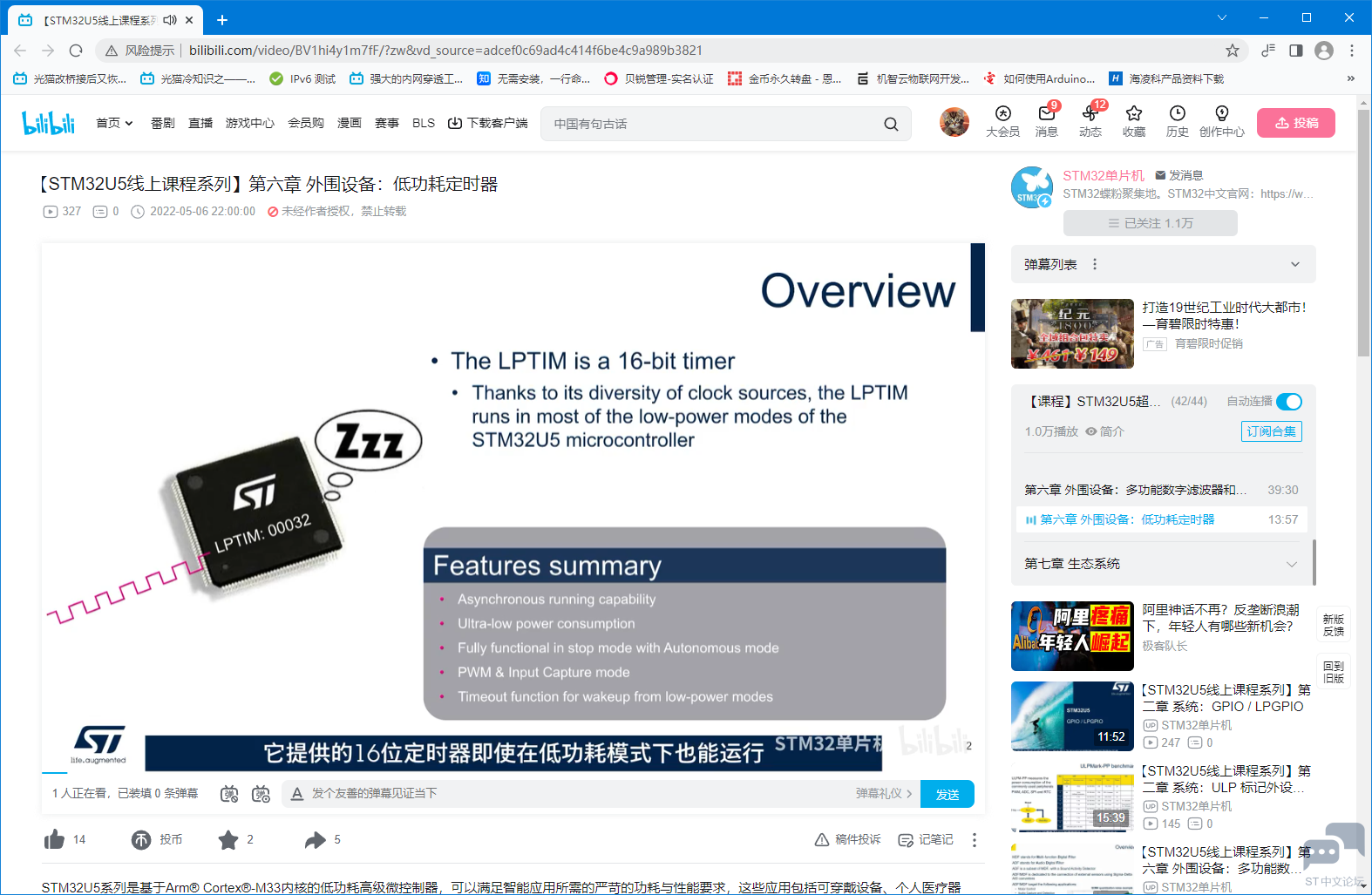Open danmaku settings gear icon
Viewport: 1372px width, 895px height.
[261, 793]
